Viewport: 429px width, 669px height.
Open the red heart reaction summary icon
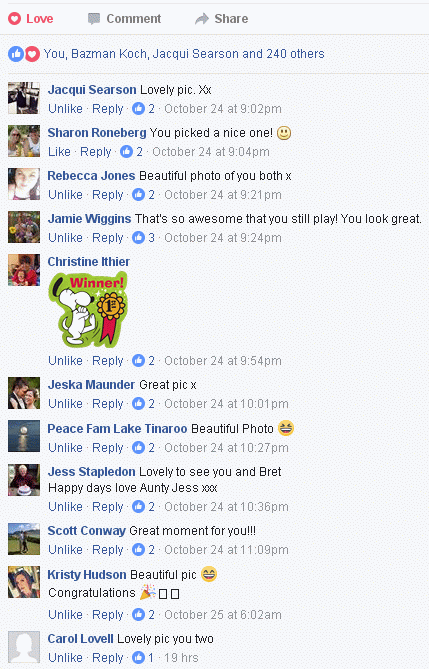[x=32, y=54]
